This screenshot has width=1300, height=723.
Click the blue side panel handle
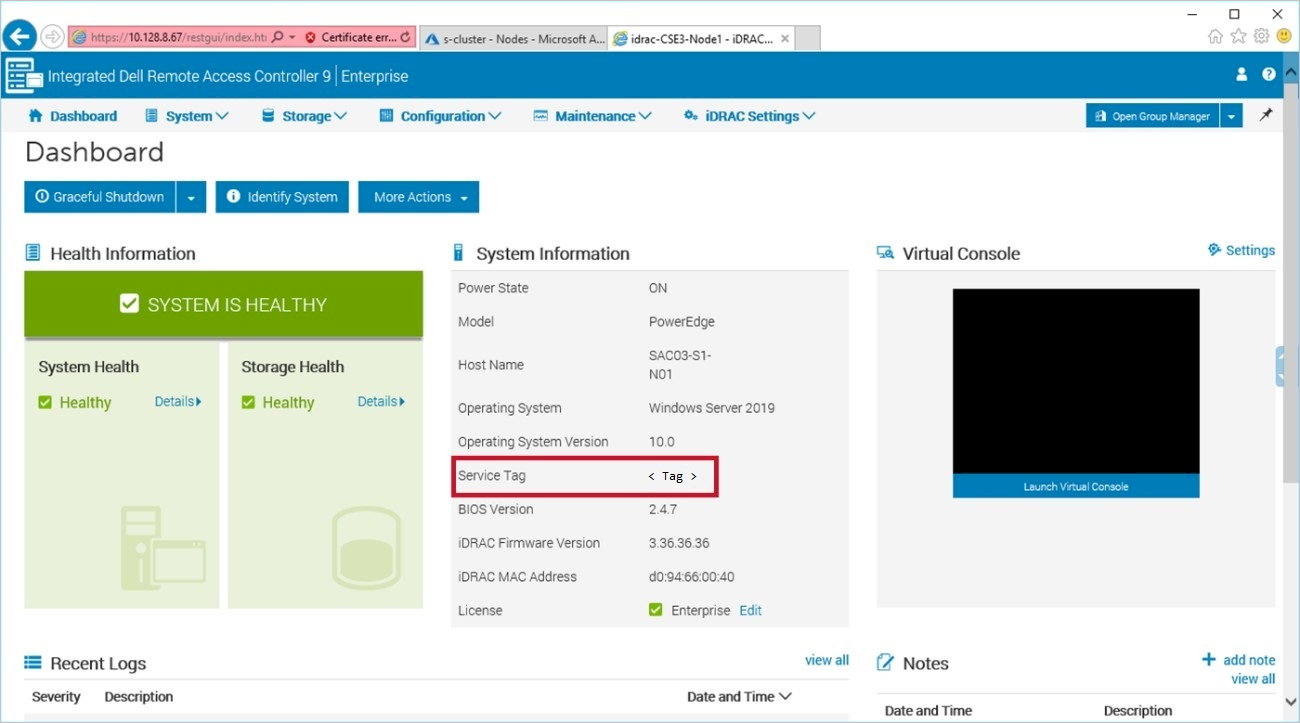pos(1280,366)
